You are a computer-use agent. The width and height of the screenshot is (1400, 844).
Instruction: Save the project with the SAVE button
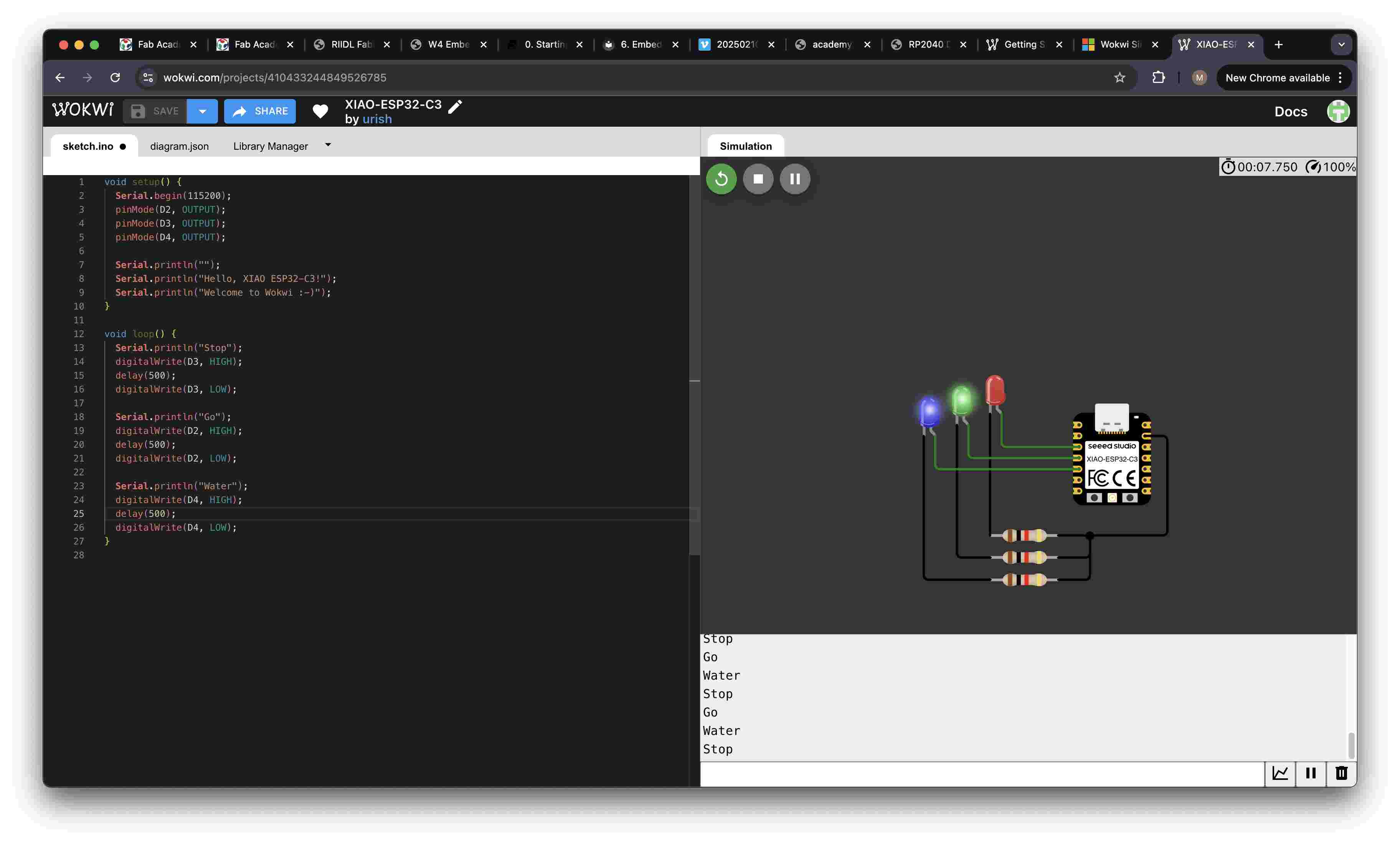coord(155,111)
